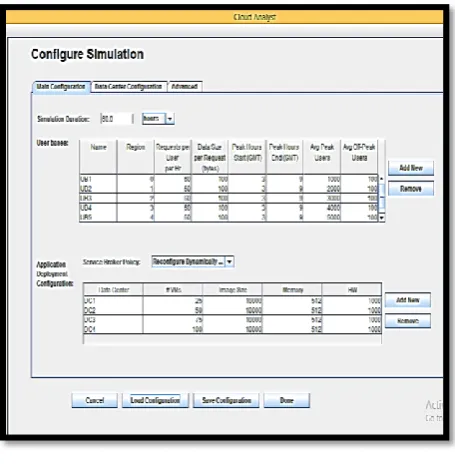455x473 pixels.
Task: Click Remove next to User bases table
Action: [411, 189]
